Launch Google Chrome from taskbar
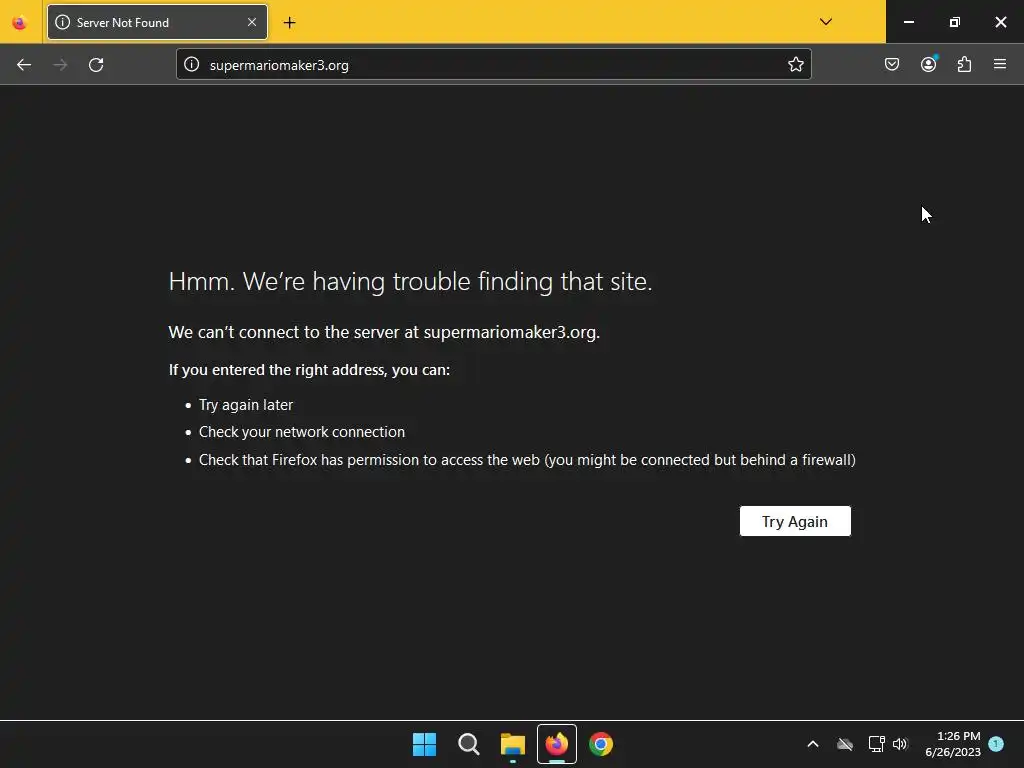Image resolution: width=1024 pixels, height=768 pixels. click(601, 744)
